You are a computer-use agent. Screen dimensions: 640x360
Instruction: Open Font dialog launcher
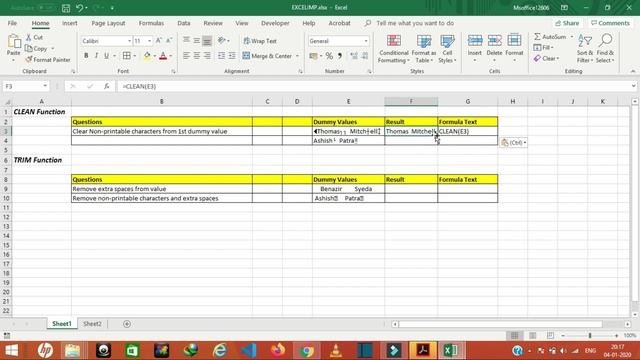click(173, 71)
